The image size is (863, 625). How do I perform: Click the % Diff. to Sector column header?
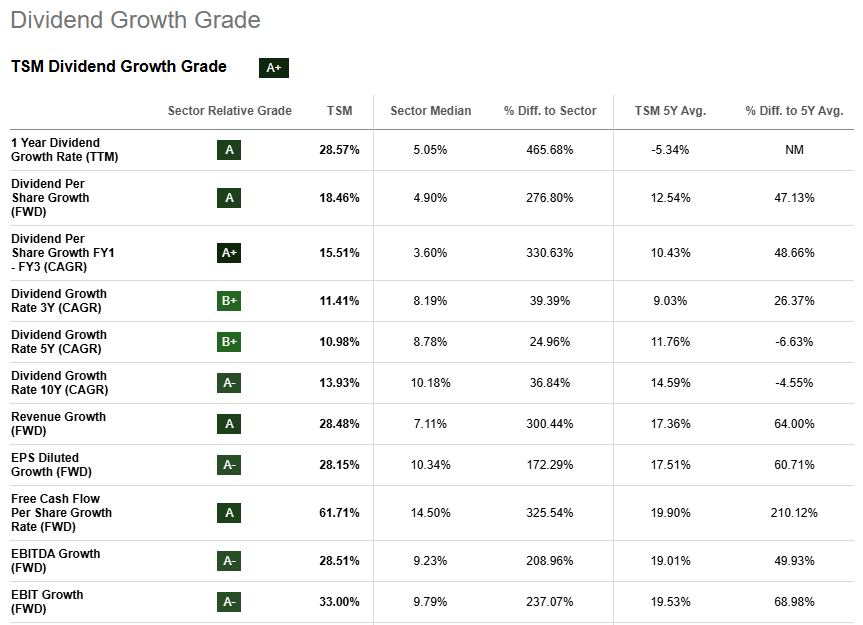pyautogui.click(x=550, y=111)
